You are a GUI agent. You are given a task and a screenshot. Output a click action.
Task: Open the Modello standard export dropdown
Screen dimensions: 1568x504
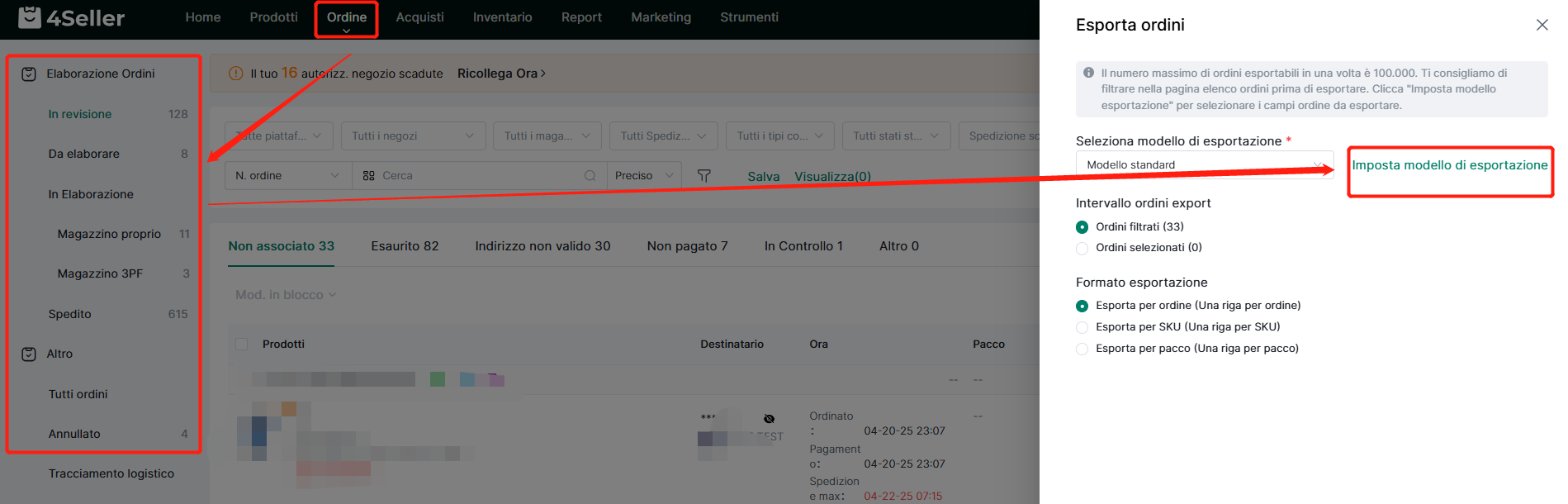(x=1205, y=165)
